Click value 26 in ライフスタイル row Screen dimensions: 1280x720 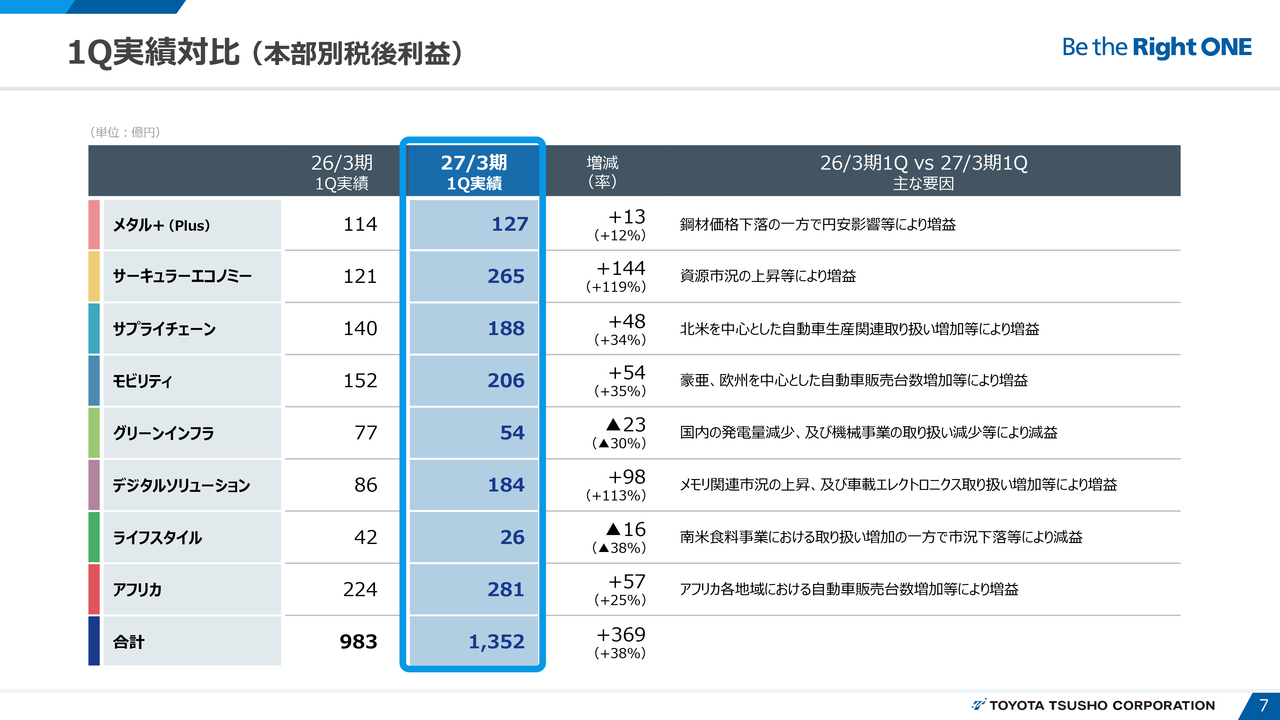pos(512,537)
